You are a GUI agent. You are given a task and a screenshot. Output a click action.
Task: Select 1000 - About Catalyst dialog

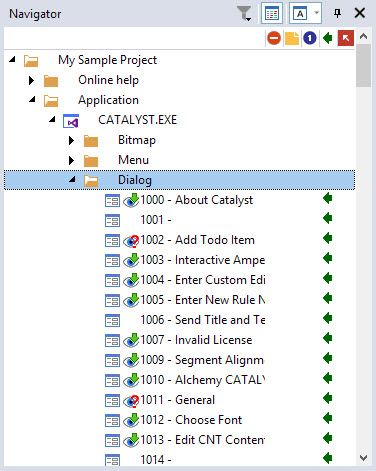coord(196,200)
